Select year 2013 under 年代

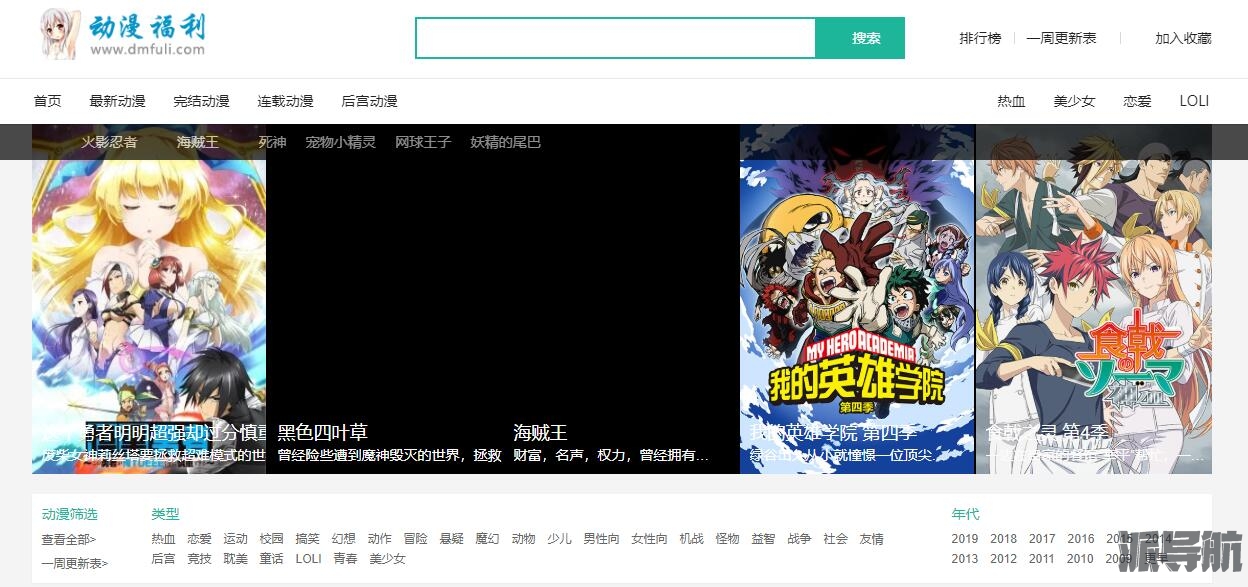(x=965, y=559)
